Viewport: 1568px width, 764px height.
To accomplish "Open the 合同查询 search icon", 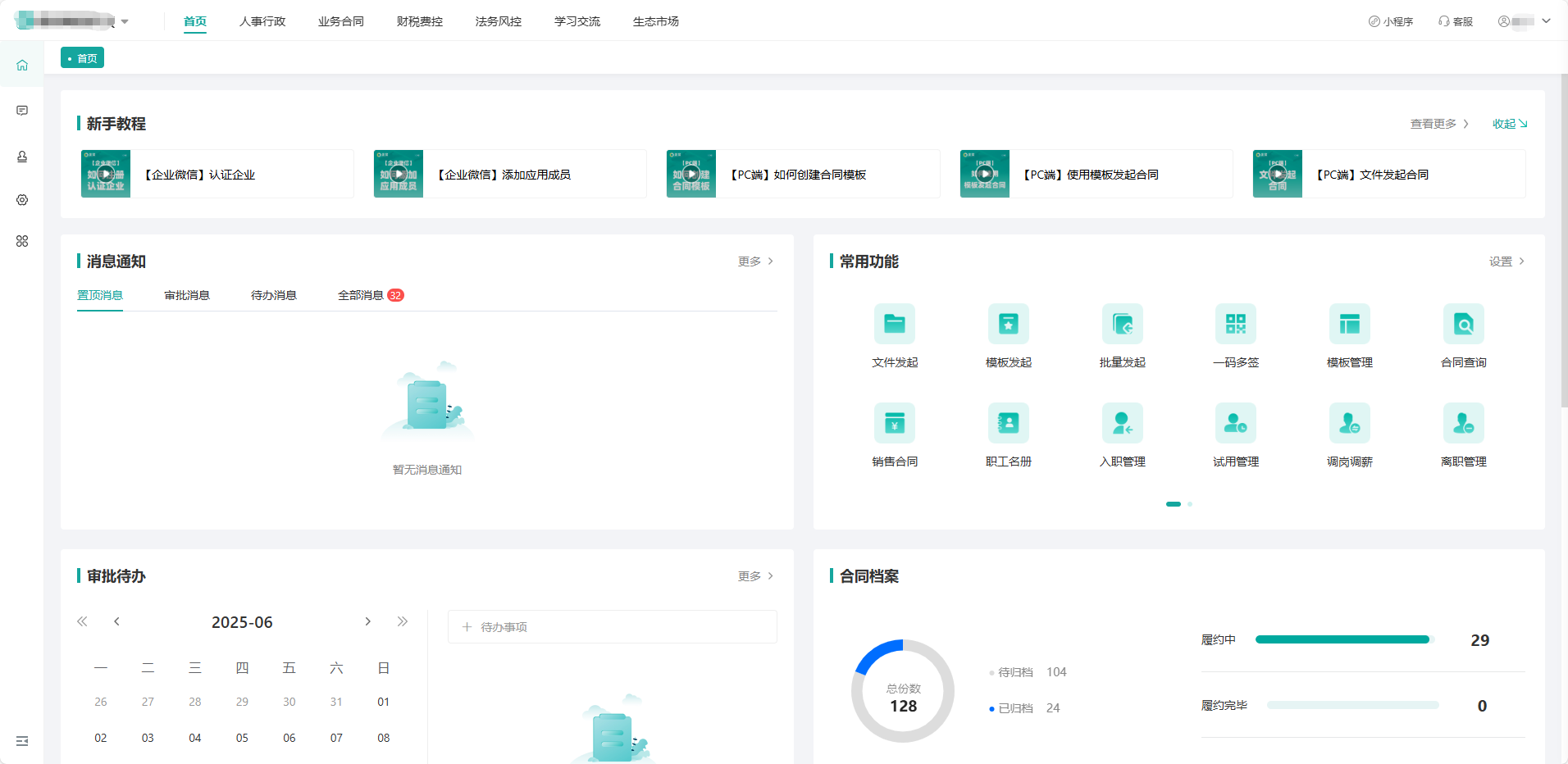I will (x=1463, y=325).
